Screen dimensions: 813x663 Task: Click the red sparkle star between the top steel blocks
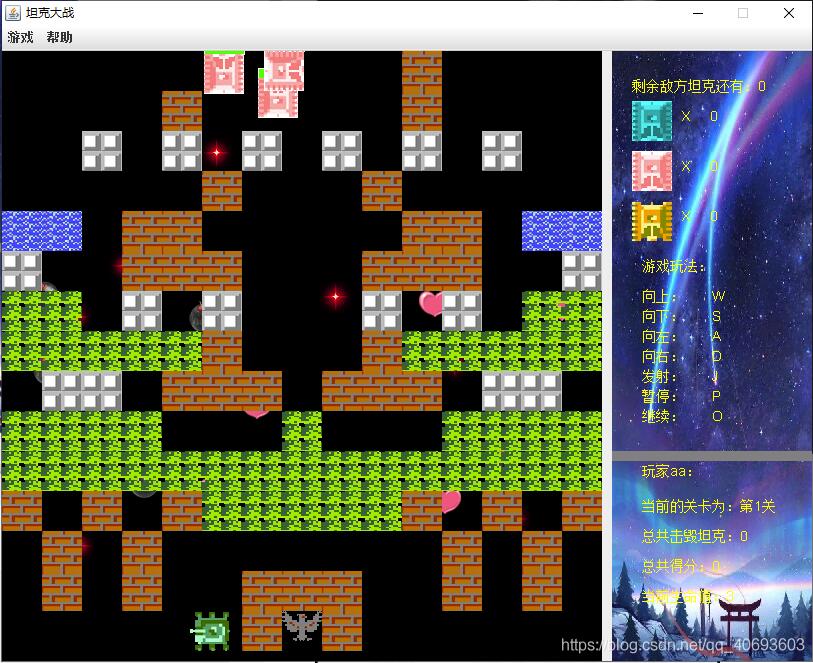[x=217, y=152]
